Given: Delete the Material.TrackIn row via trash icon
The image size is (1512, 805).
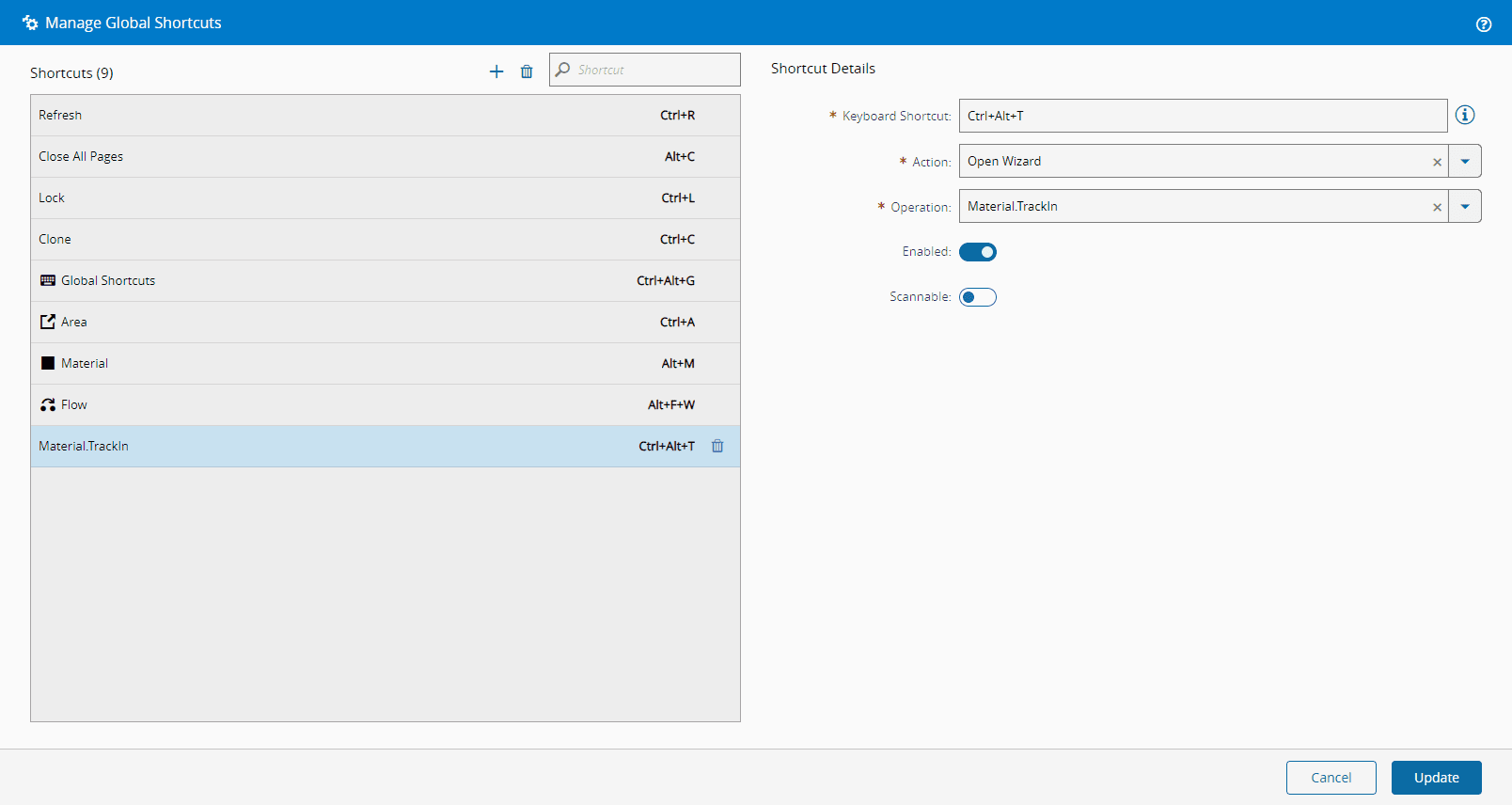Looking at the screenshot, I should tap(717, 446).
